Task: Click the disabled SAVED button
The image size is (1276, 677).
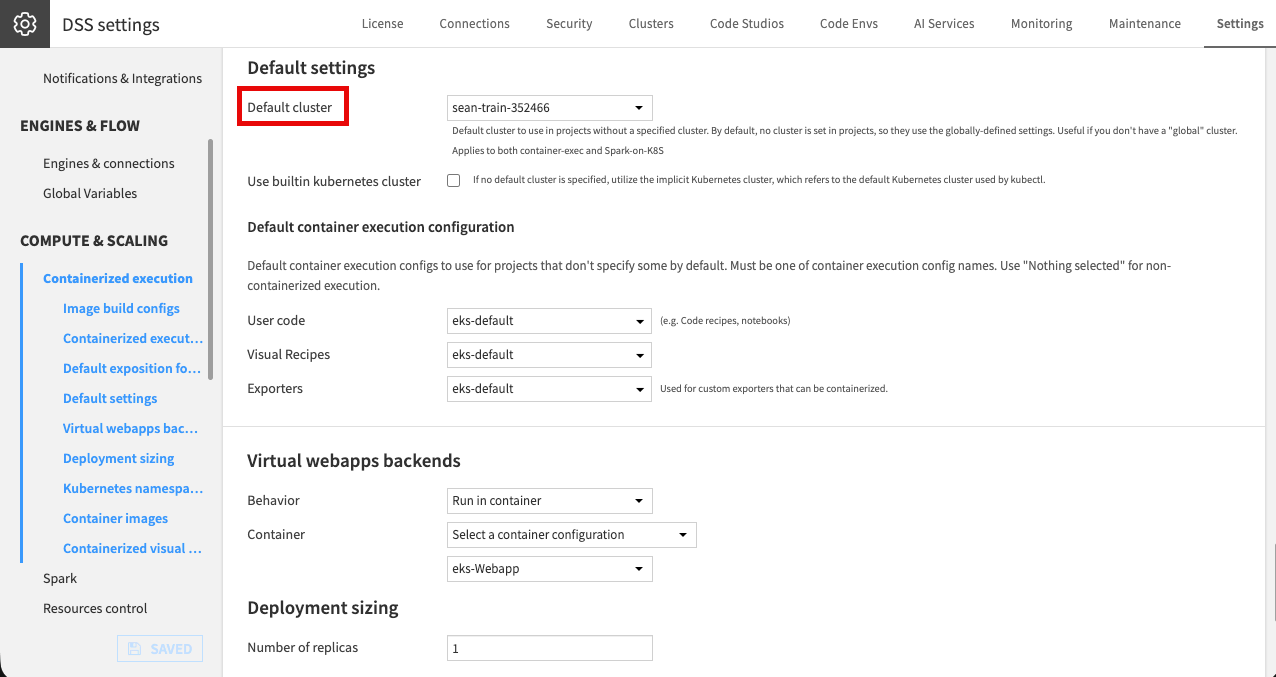Action: point(160,649)
